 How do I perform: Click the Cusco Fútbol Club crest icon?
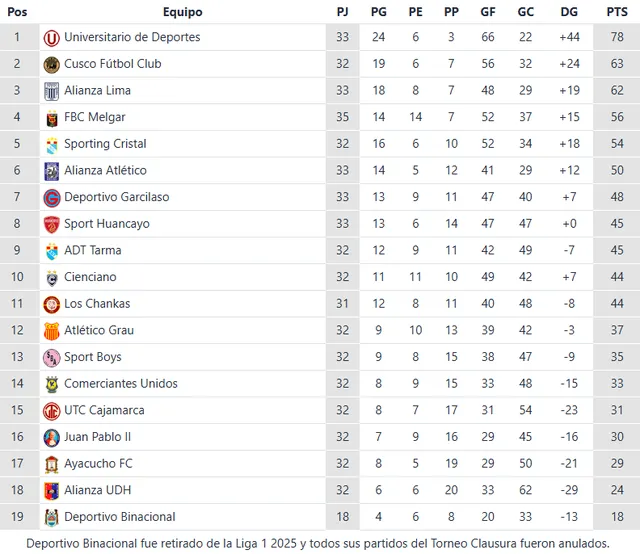click(x=51, y=64)
